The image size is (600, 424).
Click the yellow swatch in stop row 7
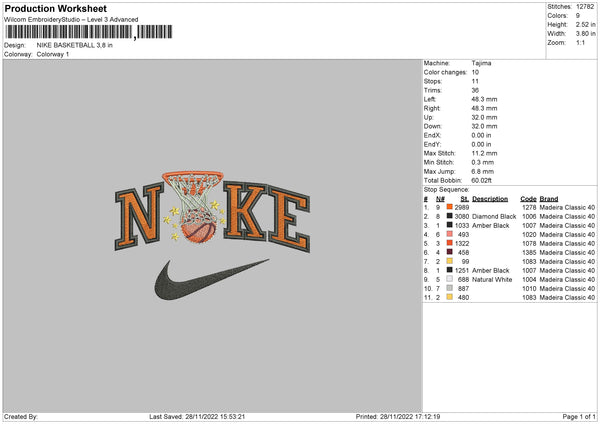(x=450, y=261)
